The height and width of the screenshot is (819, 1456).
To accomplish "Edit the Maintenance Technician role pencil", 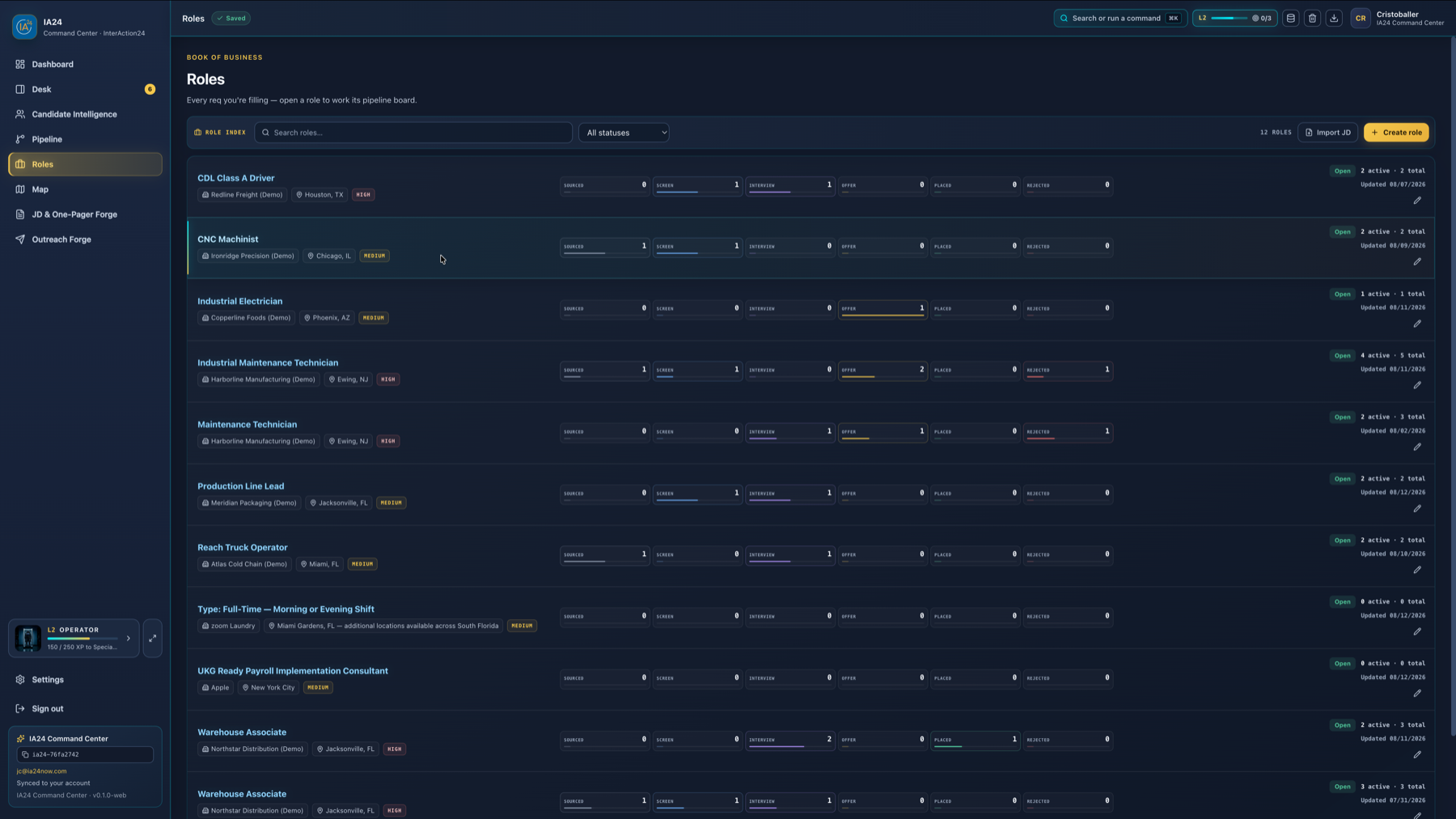I will click(x=1417, y=447).
